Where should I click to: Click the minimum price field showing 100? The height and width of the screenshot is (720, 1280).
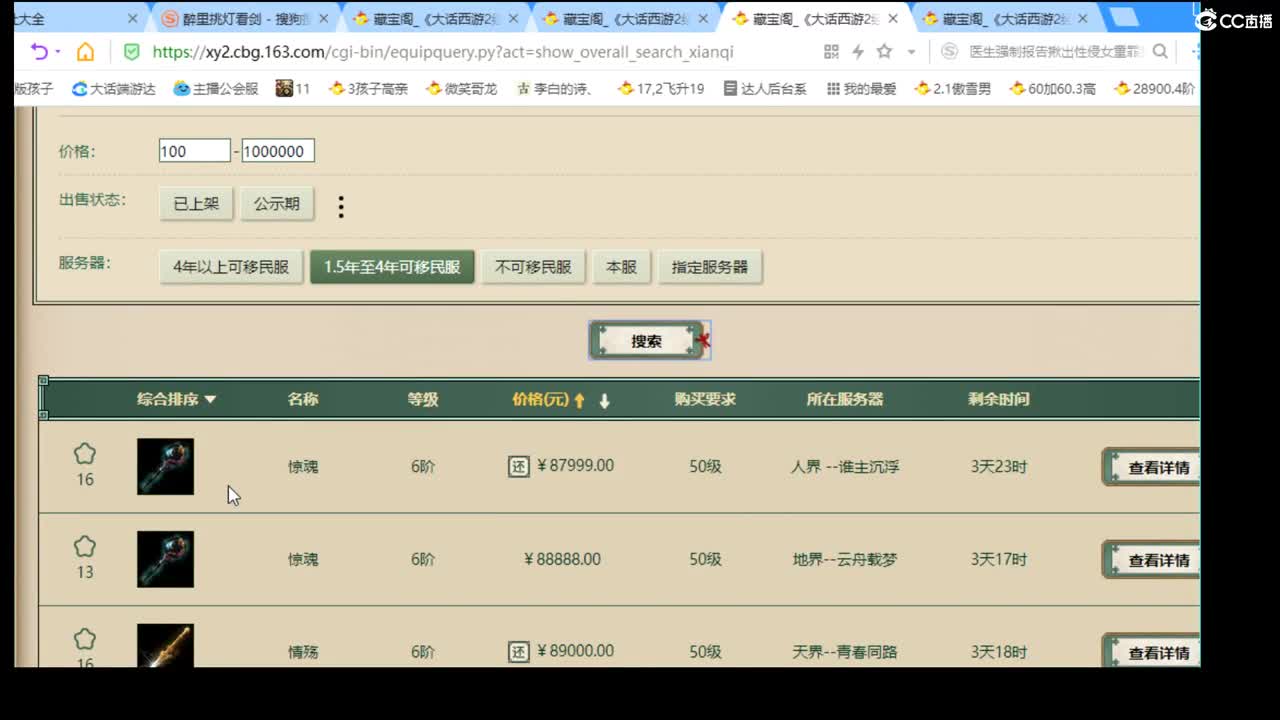(x=195, y=151)
